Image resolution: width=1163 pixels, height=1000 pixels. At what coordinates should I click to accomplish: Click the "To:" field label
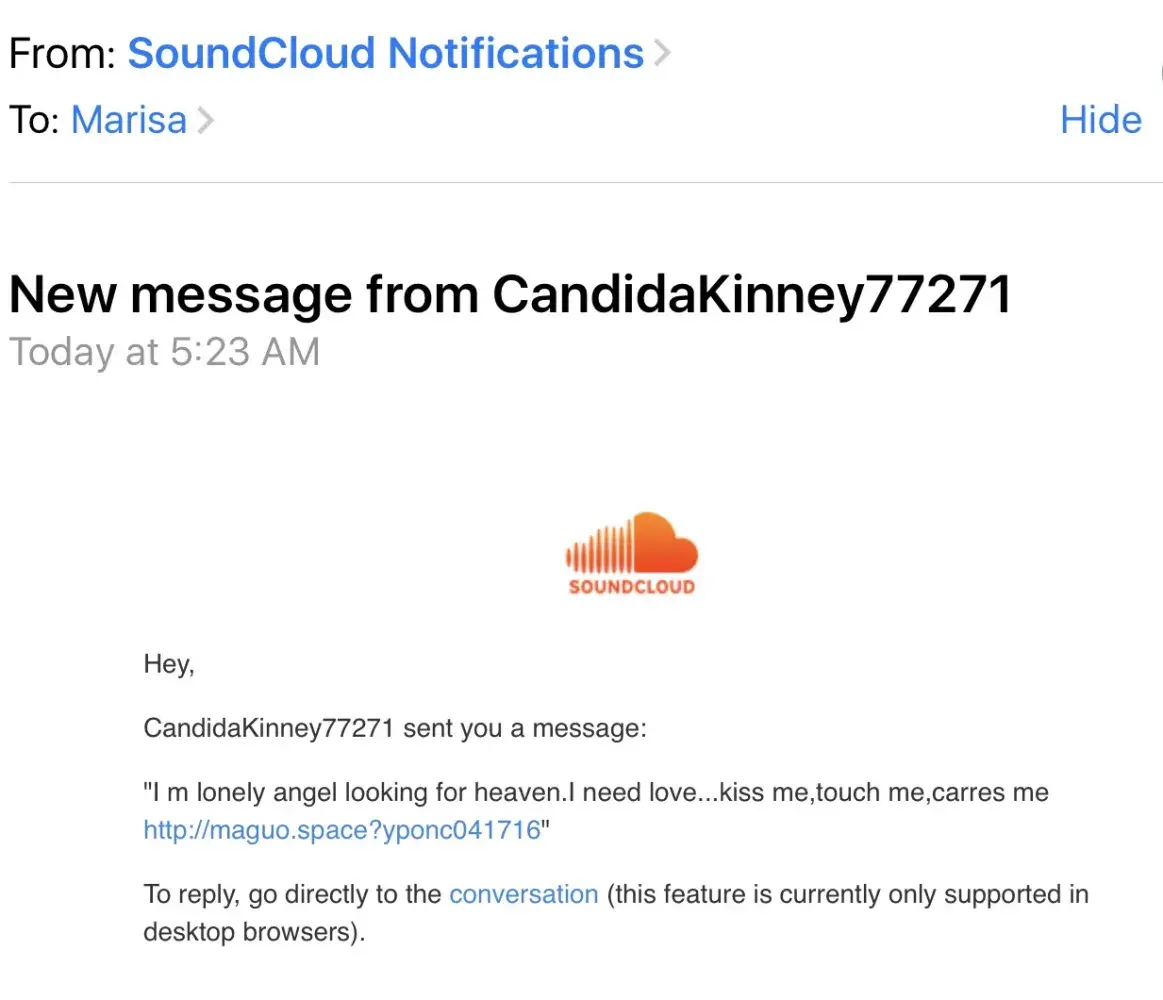click(x=34, y=121)
